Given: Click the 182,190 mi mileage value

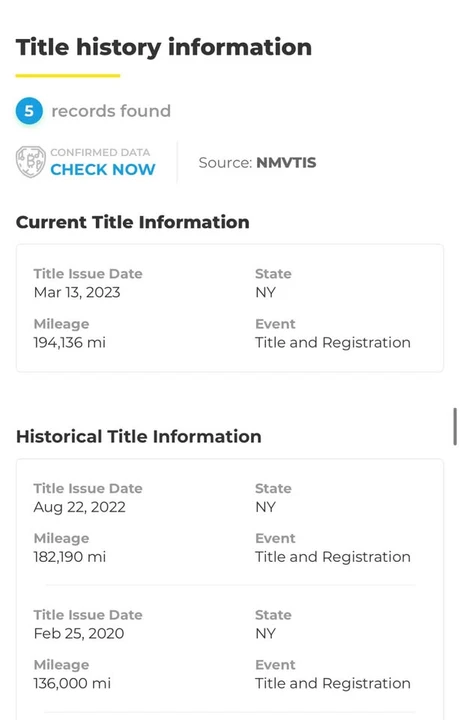Looking at the screenshot, I should tap(70, 557).
